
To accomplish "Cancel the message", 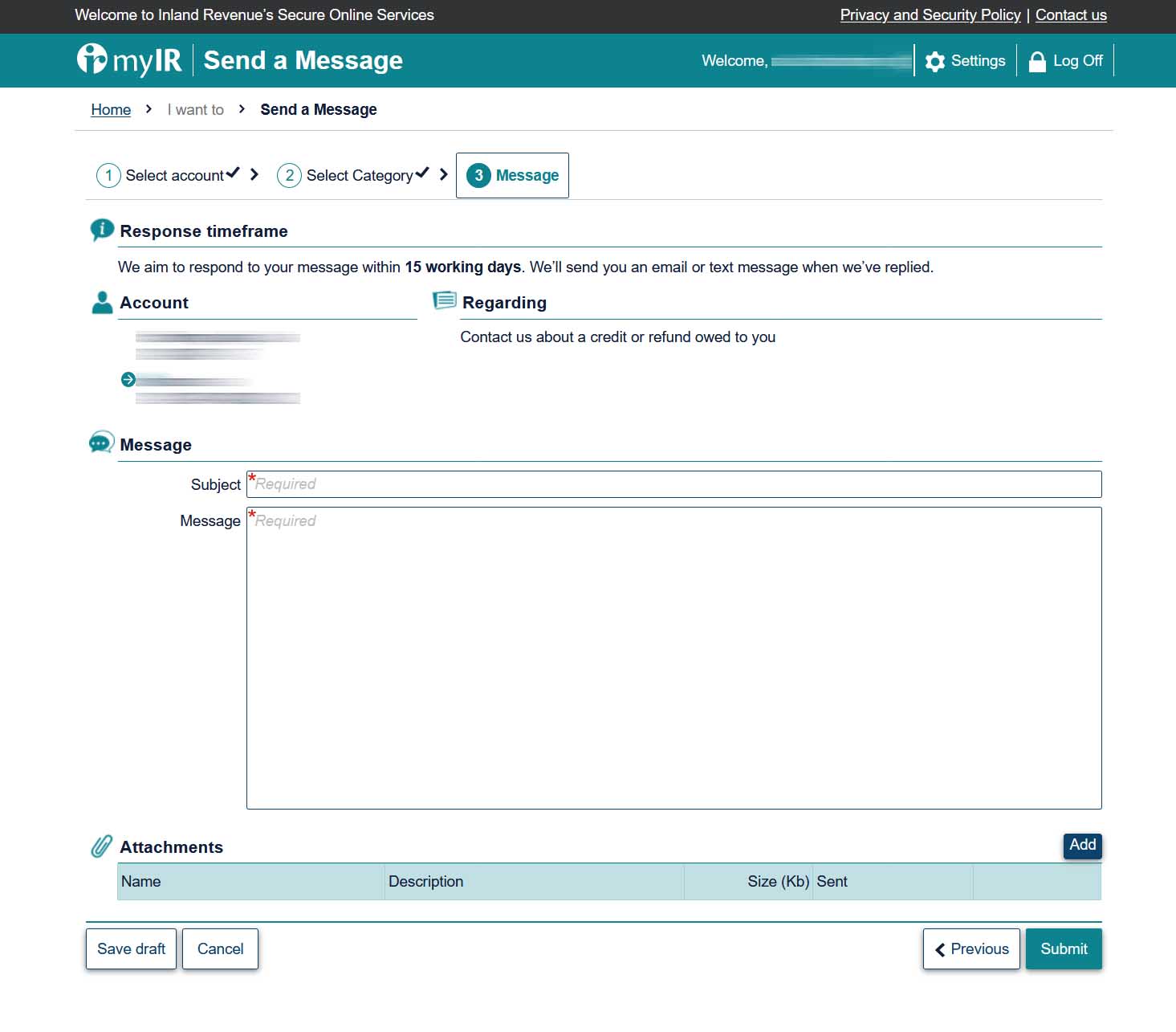I will [220, 949].
